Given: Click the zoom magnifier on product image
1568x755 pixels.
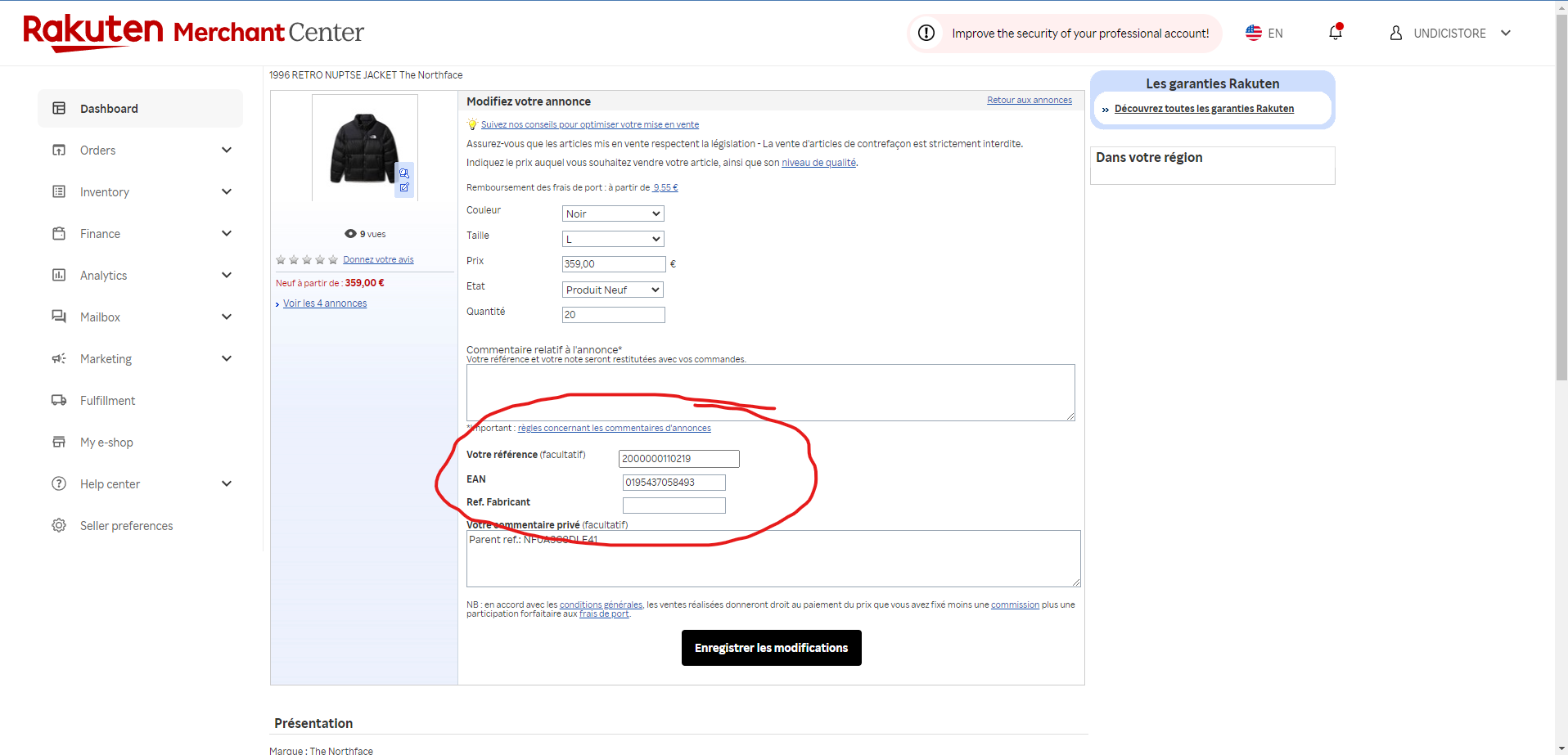Looking at the screenshot, I should (404, 173).
